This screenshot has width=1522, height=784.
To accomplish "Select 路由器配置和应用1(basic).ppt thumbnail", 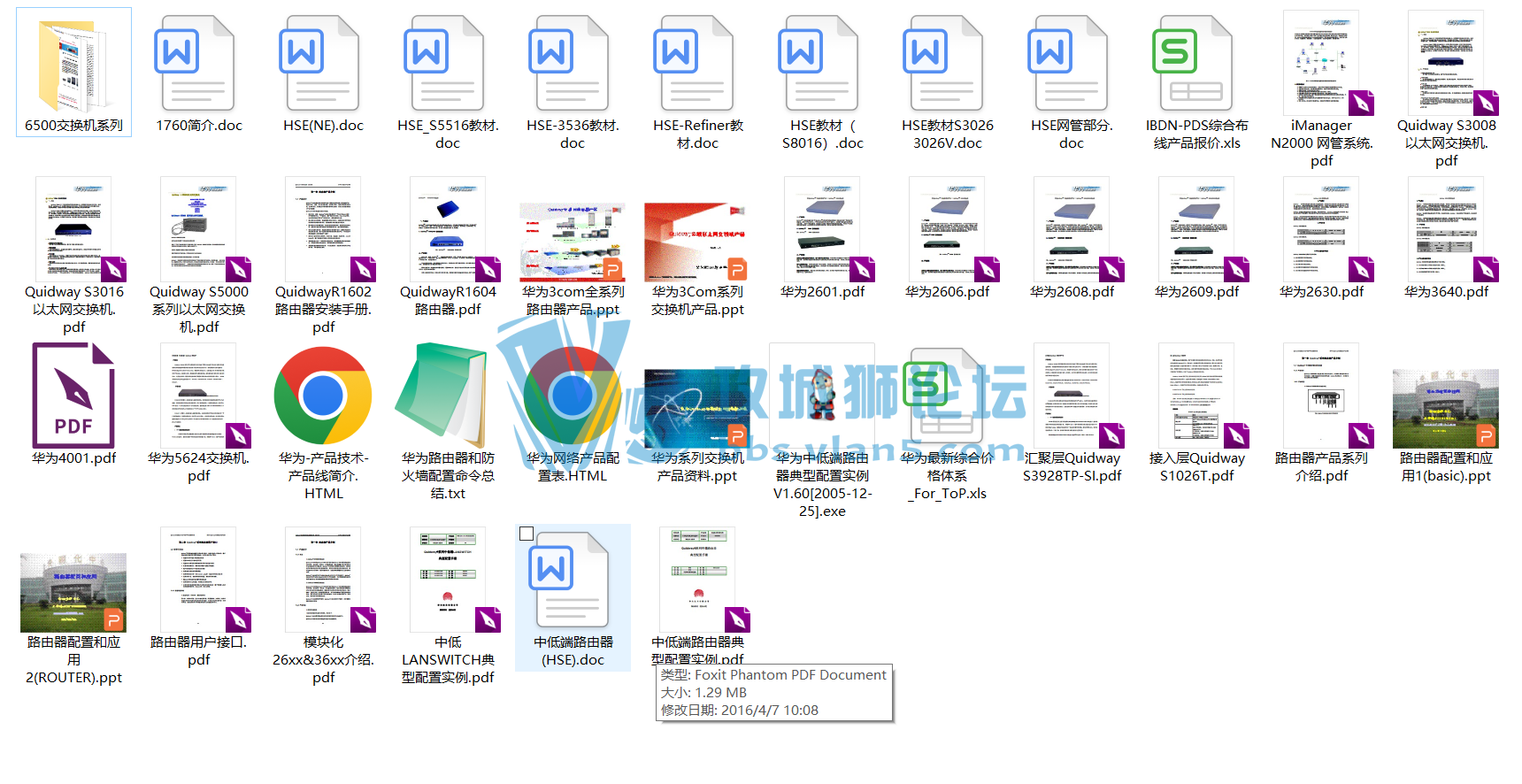I will tap(1446, 409).
